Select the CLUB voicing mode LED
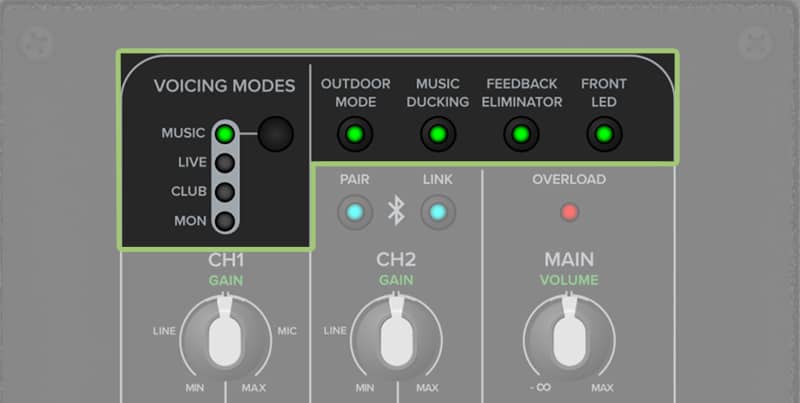The width and height of the screenshot is (800, 403). point(224,192)
